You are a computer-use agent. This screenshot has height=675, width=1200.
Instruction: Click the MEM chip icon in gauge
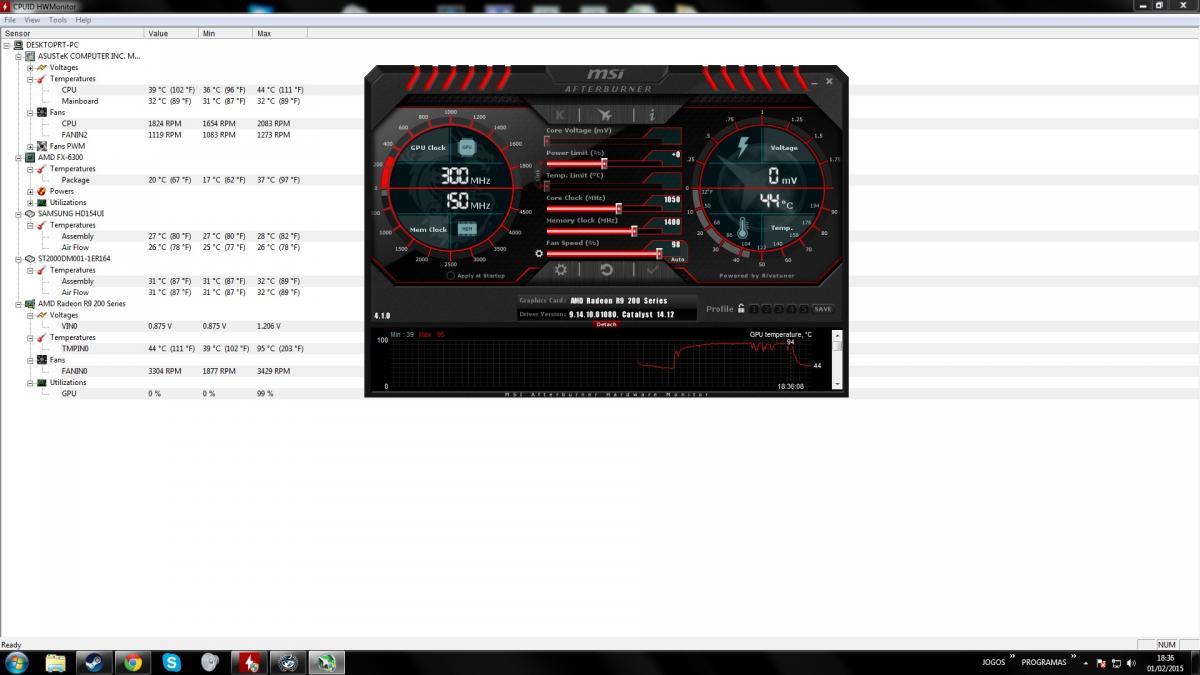click(x=466, y=228)
